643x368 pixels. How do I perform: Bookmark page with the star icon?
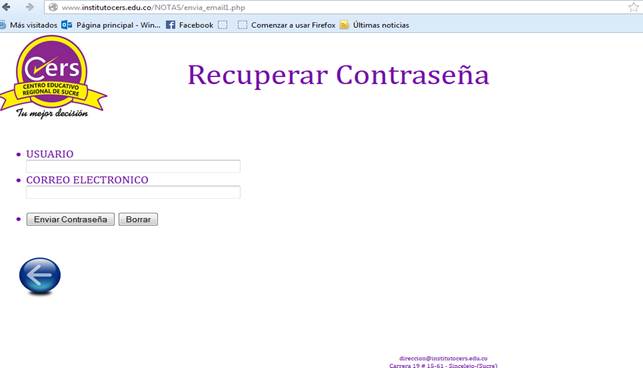[634, 7]
